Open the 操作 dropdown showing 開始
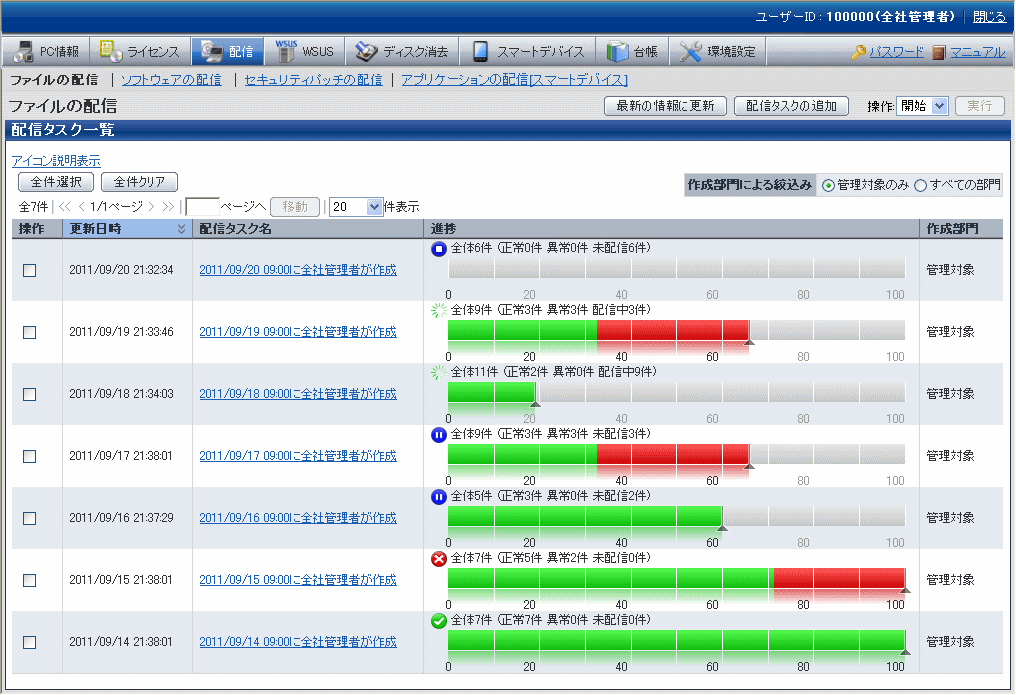Viewport: 1016px width, 695px height. [922, 106]
